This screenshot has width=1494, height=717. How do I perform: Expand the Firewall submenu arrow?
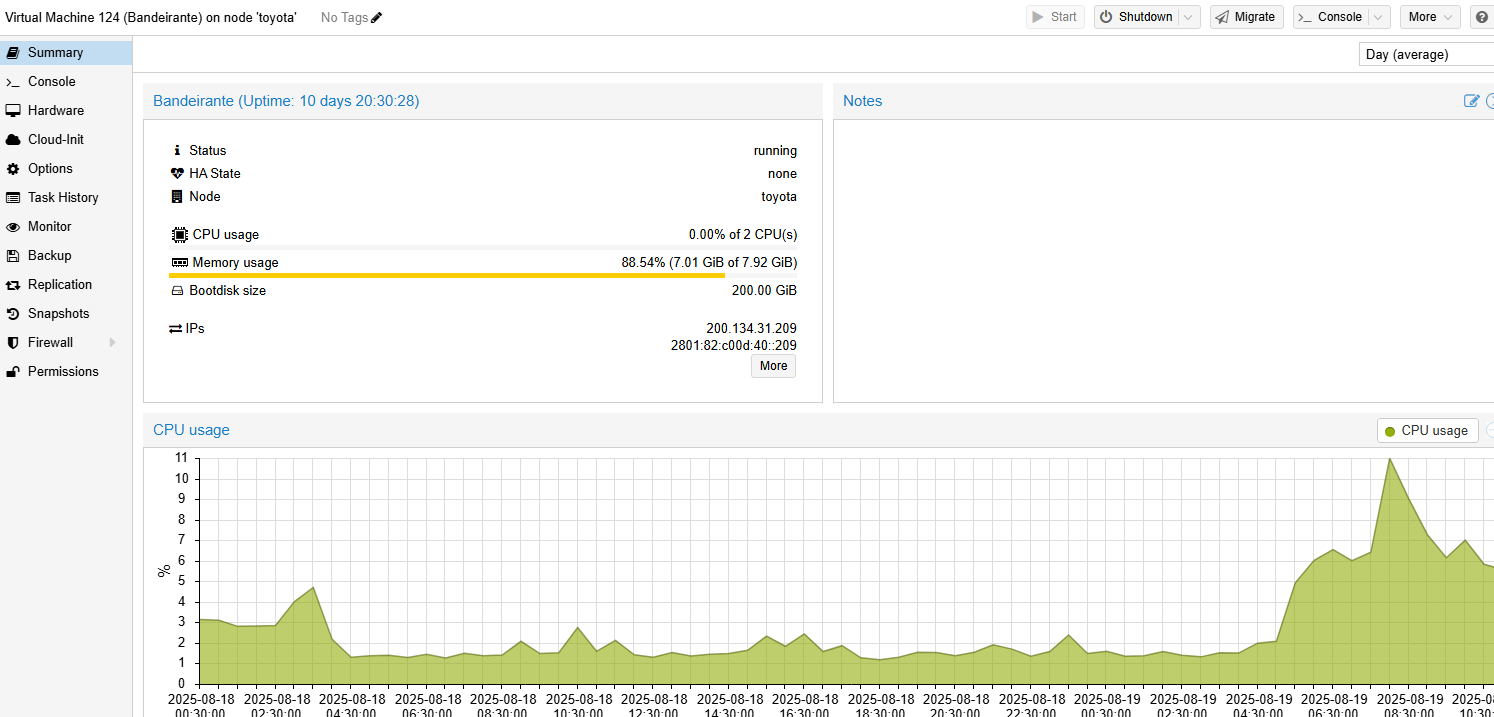(112, 343)
